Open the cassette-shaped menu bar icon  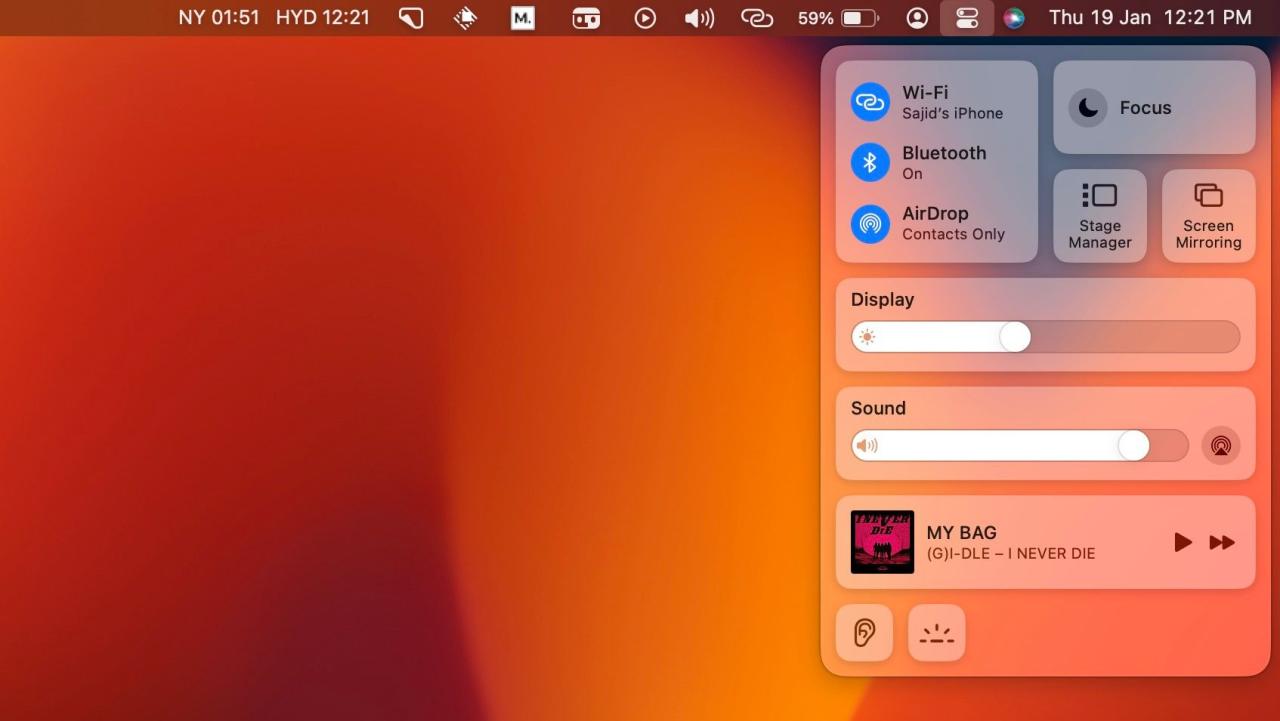(x=586, y=18)
